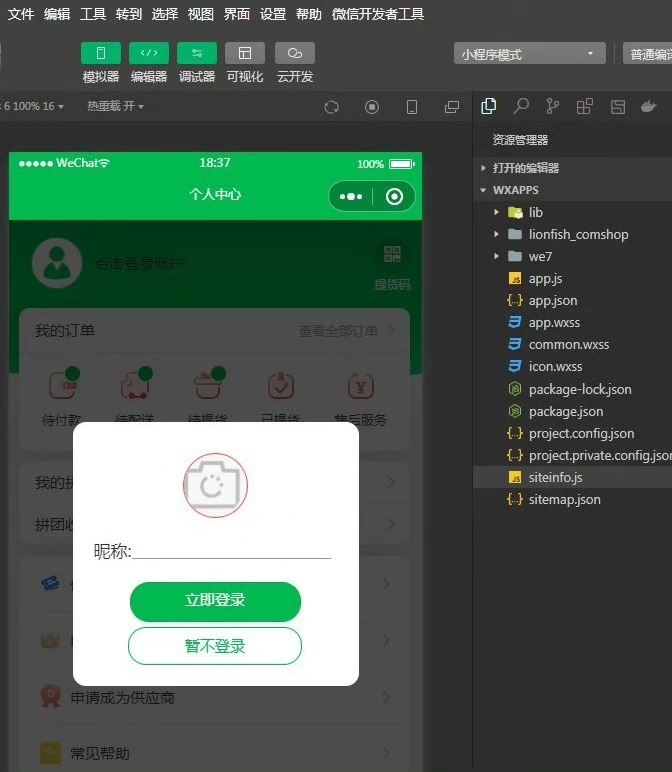Expand the lionfish_comshop folder
The image size is (672, 772).
coord(578,234)
